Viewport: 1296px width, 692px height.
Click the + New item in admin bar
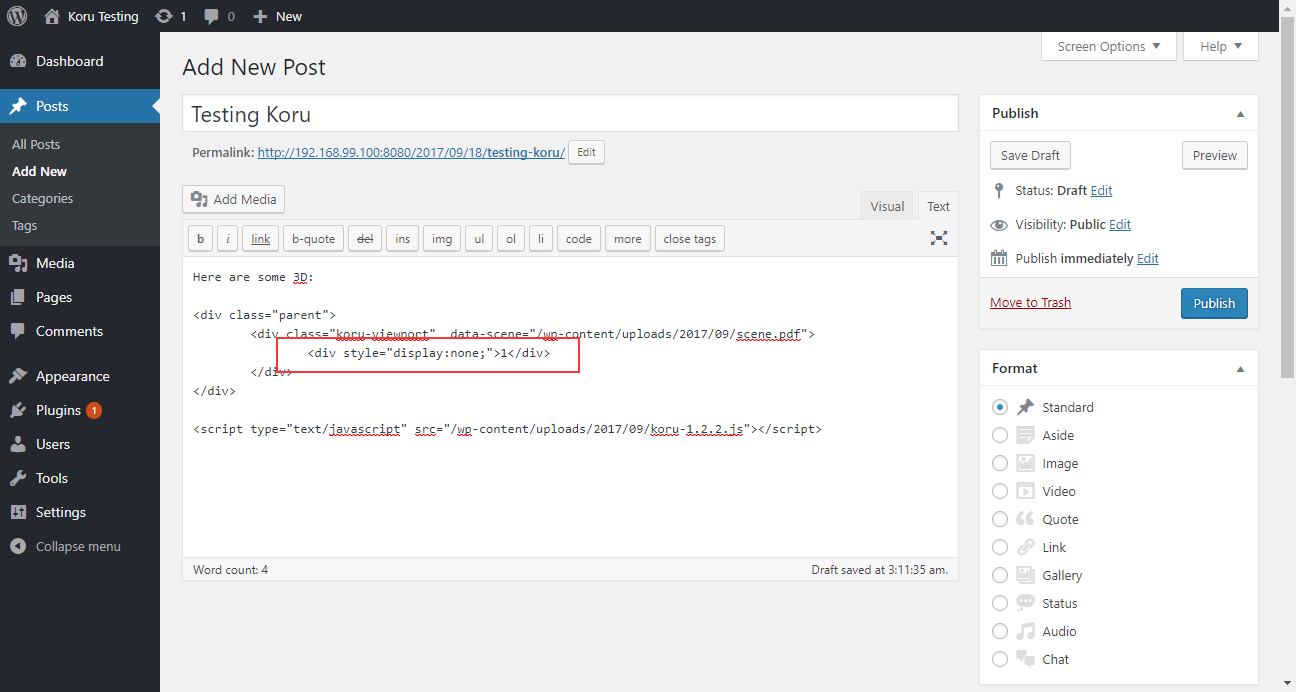(x=276, y=15)
